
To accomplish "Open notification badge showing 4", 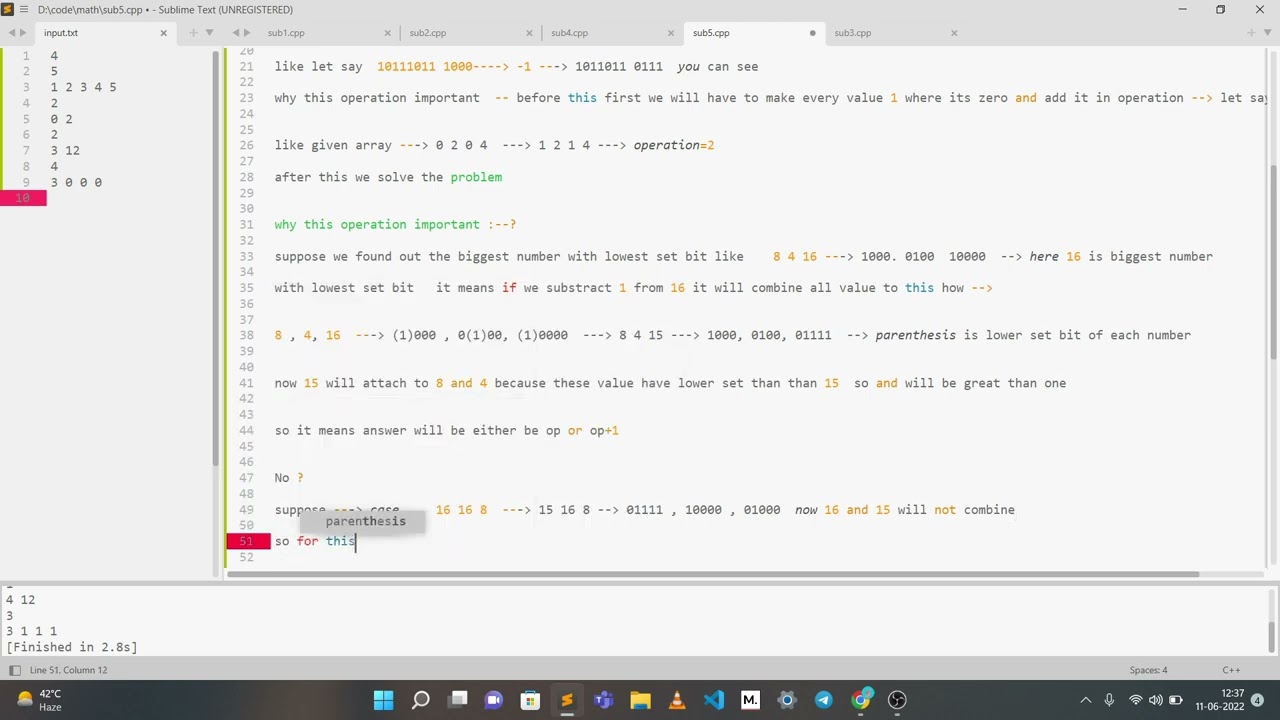I will tap(1258, 700).
